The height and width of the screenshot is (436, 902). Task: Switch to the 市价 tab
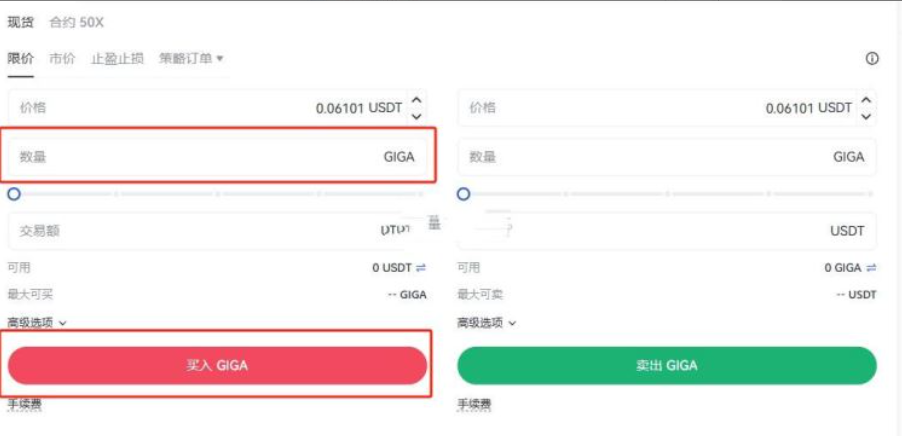[x=62, y=59]
